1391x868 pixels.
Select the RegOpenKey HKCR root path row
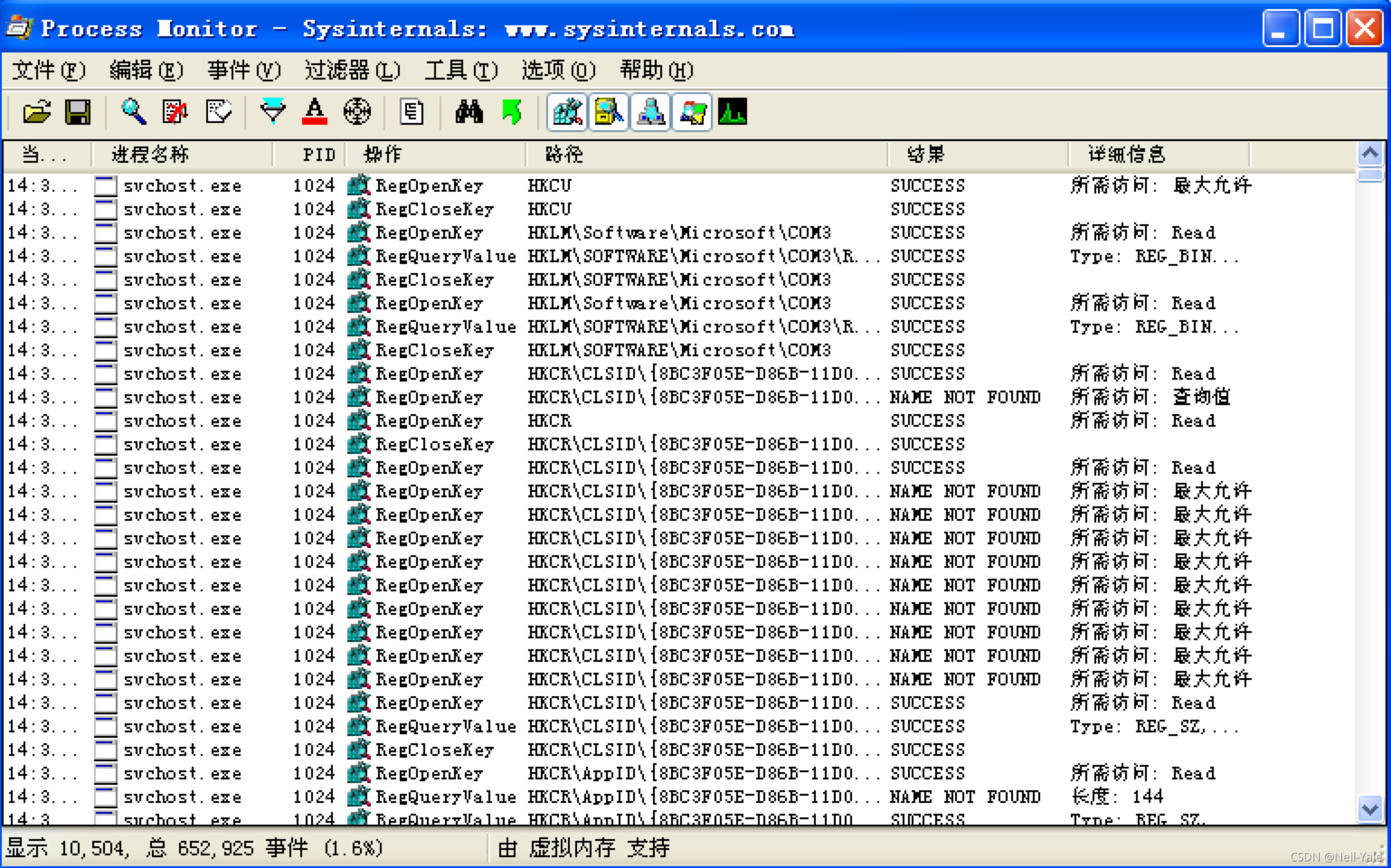(679, 421)
